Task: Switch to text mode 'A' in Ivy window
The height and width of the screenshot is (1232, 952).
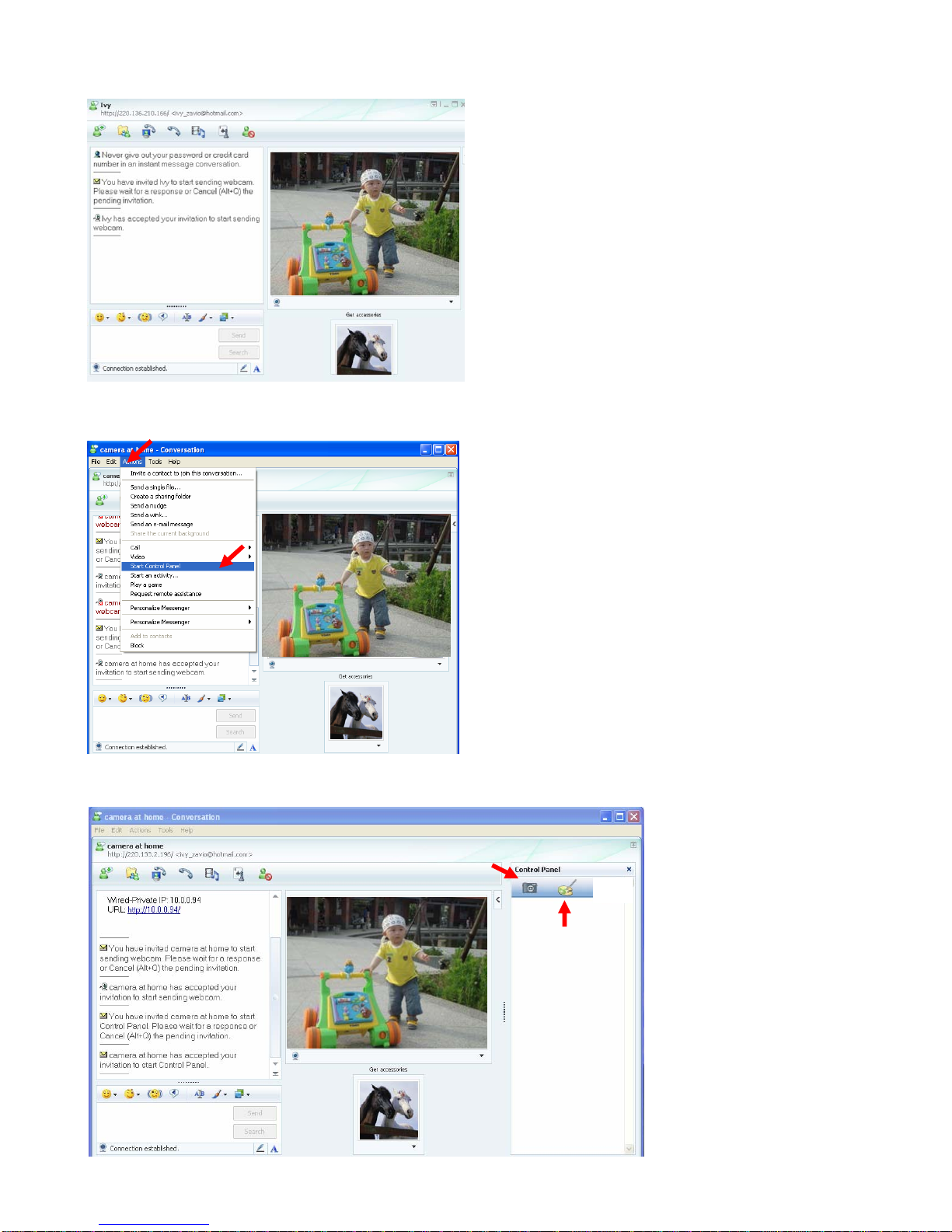Action: click(256, 368)
